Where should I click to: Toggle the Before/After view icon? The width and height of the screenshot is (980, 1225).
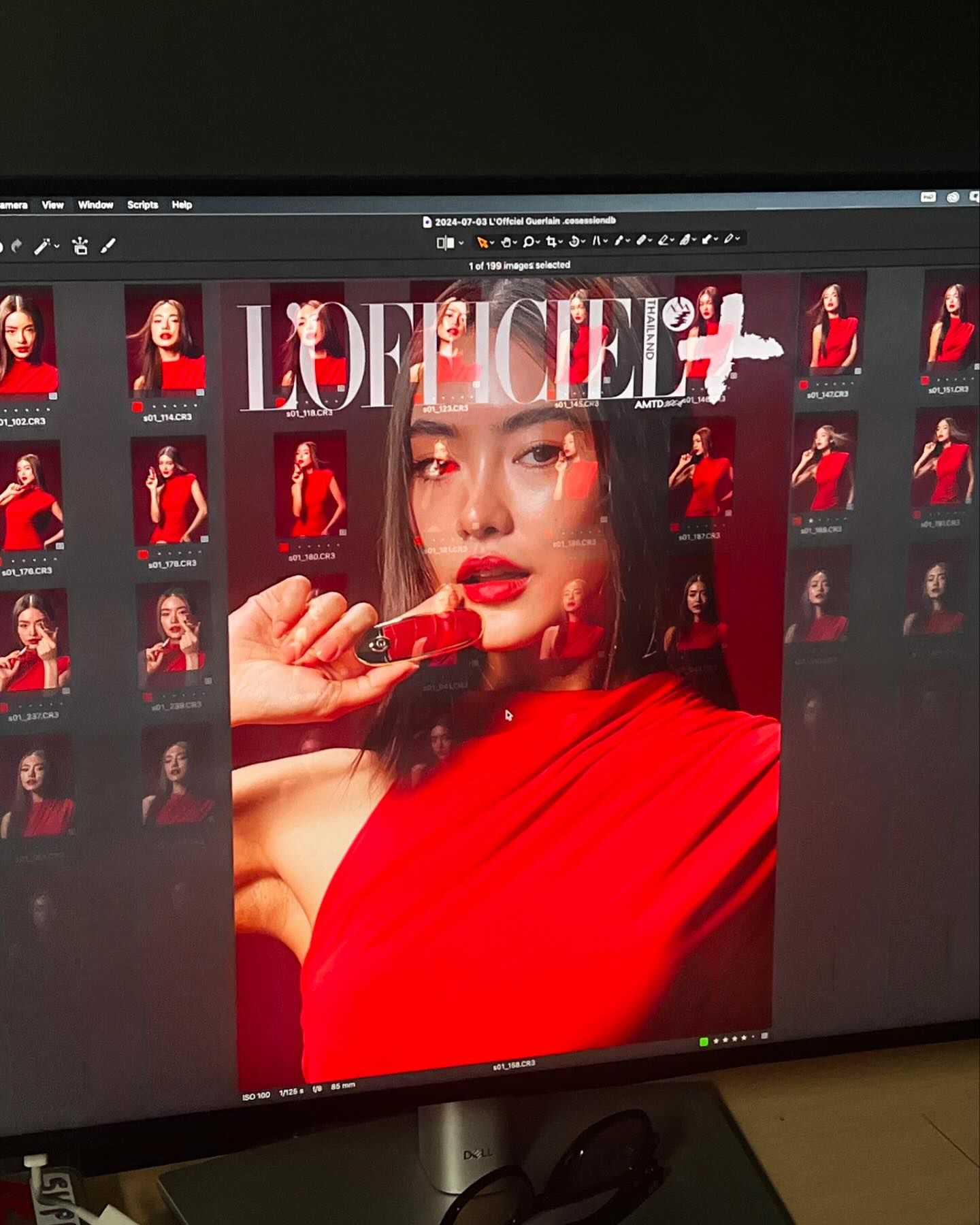[x=445, y=242]
